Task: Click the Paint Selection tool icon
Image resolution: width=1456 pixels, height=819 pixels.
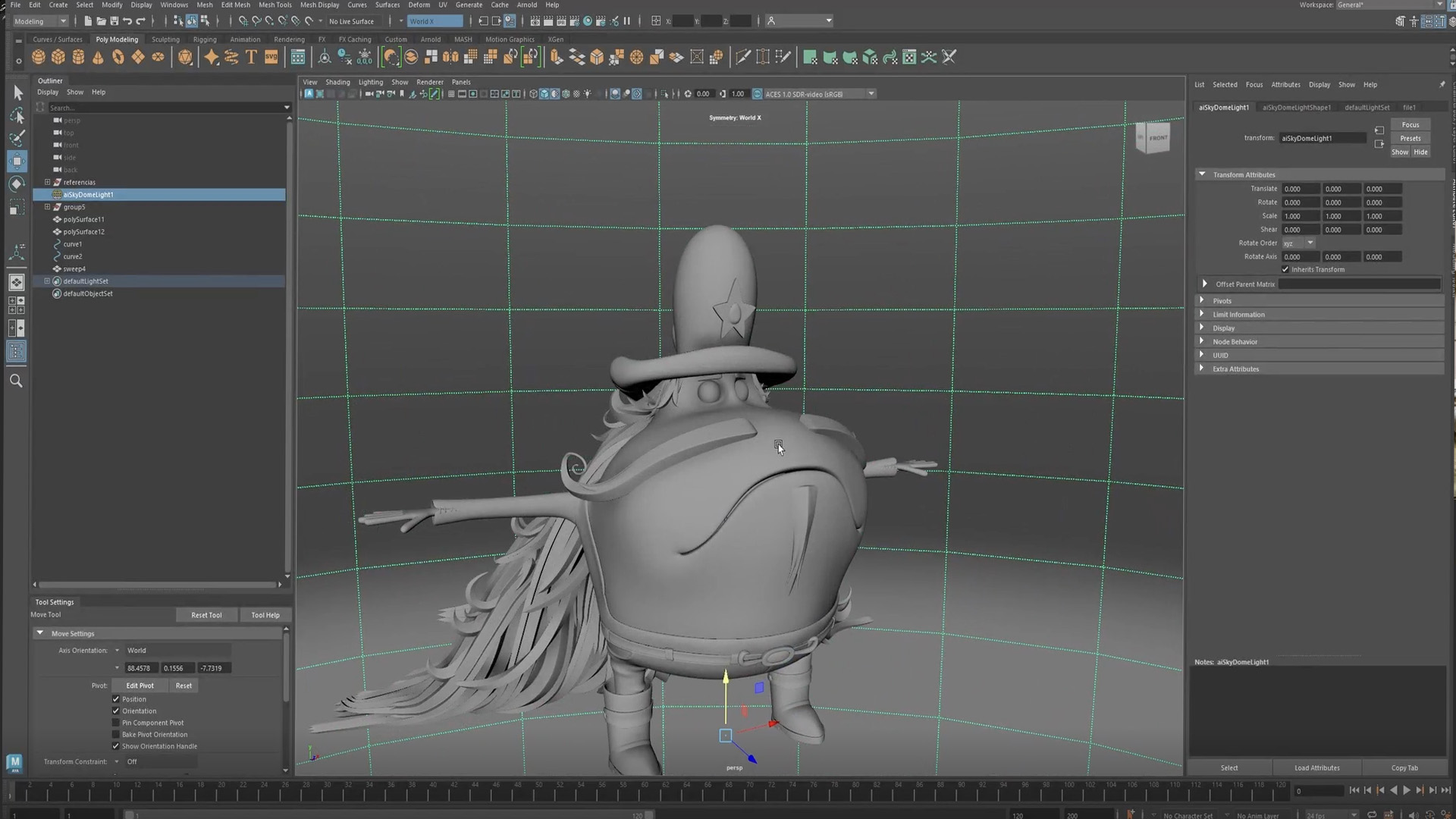Action: [x=17, y=138]
